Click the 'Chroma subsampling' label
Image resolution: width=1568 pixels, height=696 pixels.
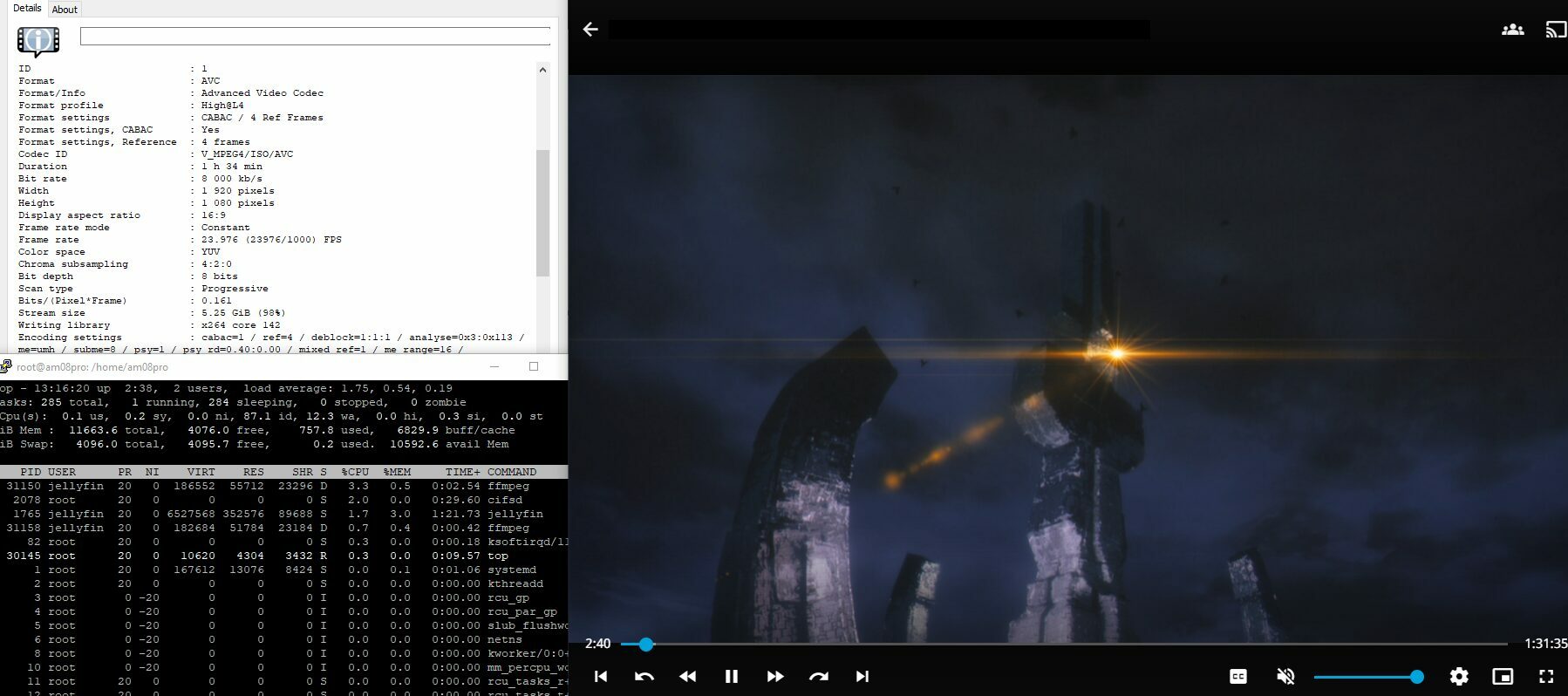tap(73, 264)
